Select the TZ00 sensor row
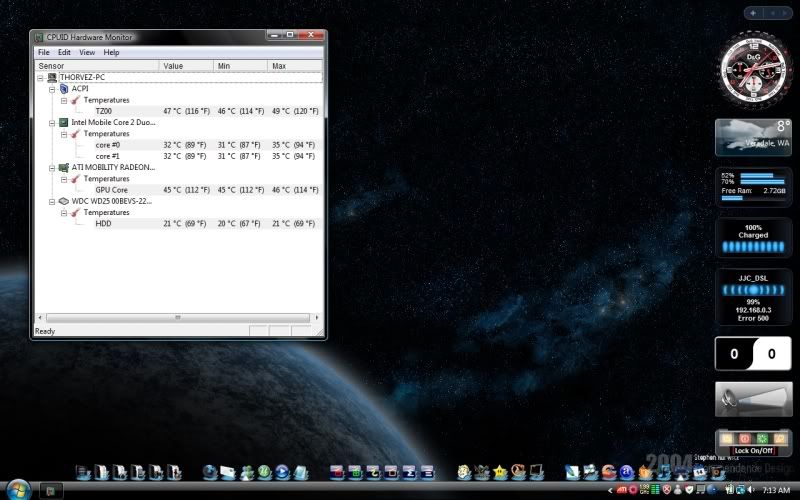 tap(207, 111)
